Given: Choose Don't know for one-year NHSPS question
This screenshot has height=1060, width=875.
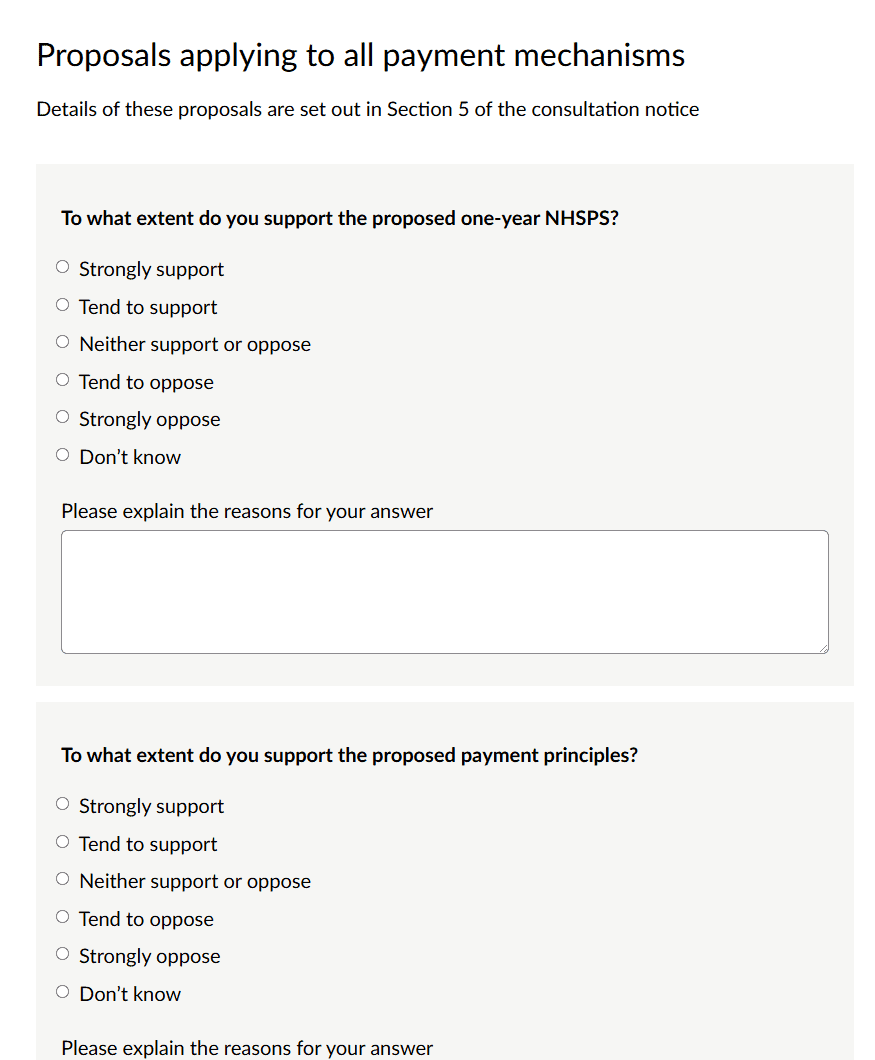Looking at the screenshot, I should coord(63,456).
